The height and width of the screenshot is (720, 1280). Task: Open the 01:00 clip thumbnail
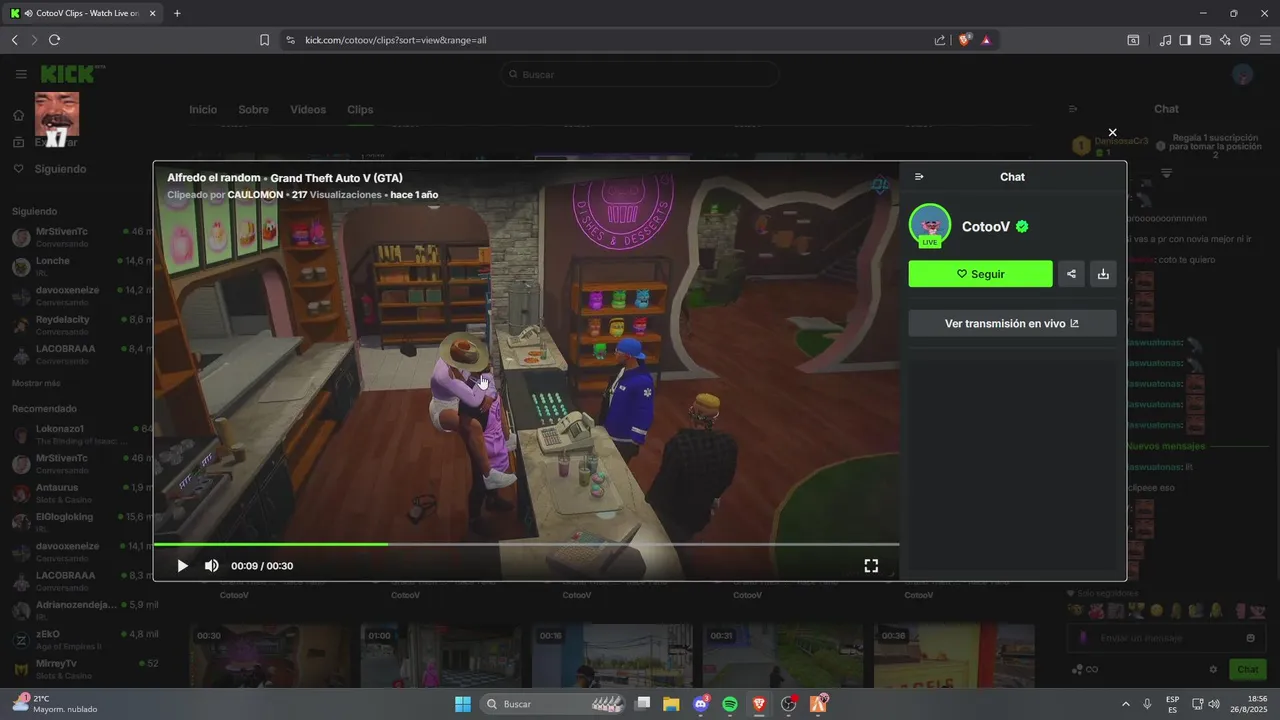coord(441,656)
